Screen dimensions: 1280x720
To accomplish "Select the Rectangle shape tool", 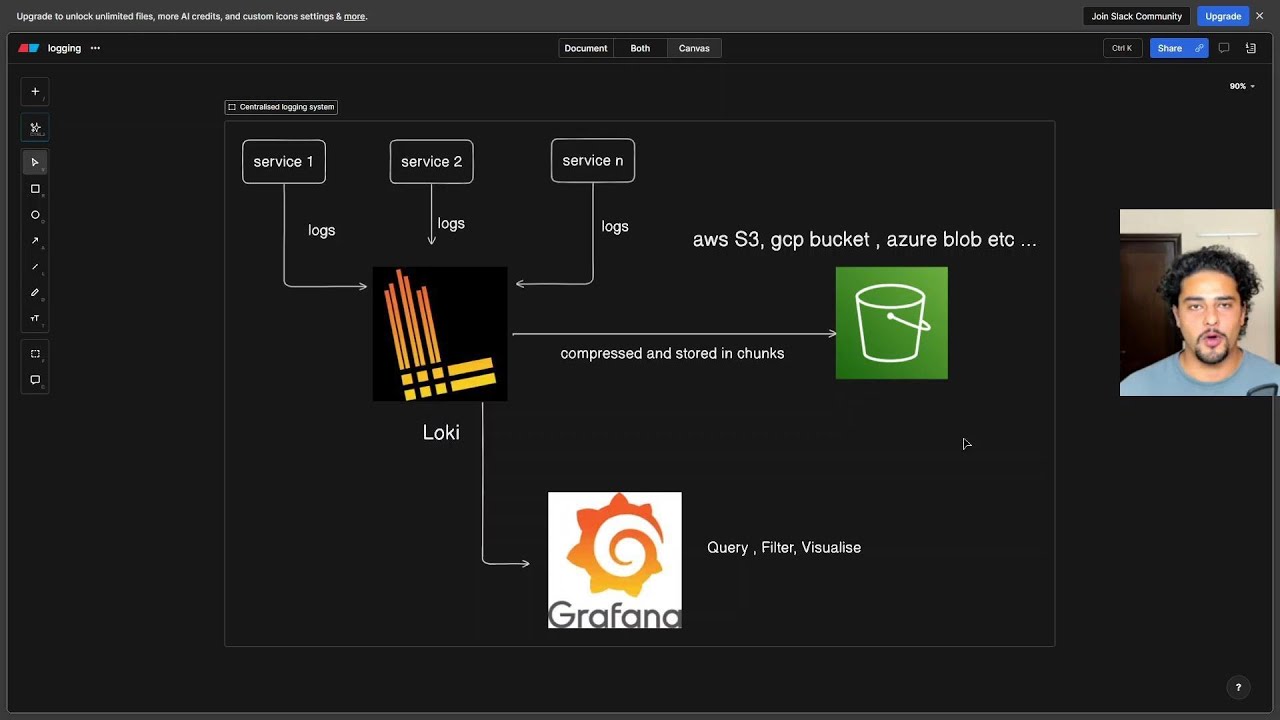I will coord(35,189).
